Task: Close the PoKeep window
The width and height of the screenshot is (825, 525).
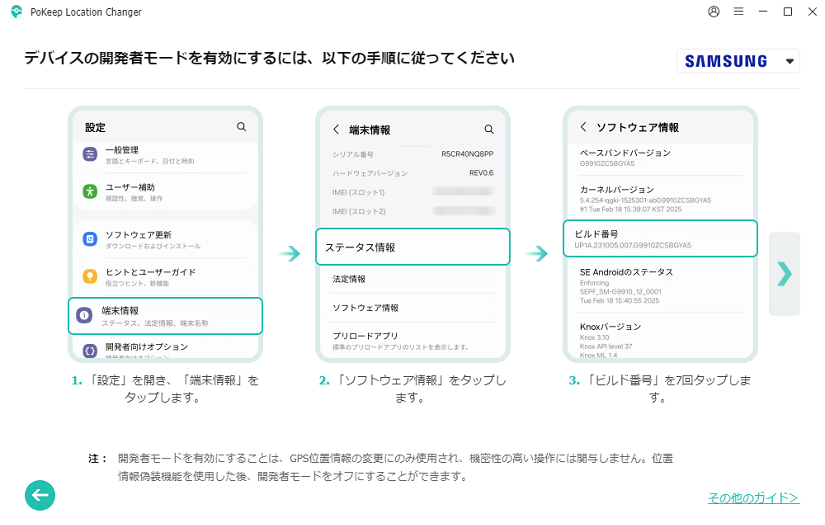Action: pyautogui.click(x=812, y=12)
